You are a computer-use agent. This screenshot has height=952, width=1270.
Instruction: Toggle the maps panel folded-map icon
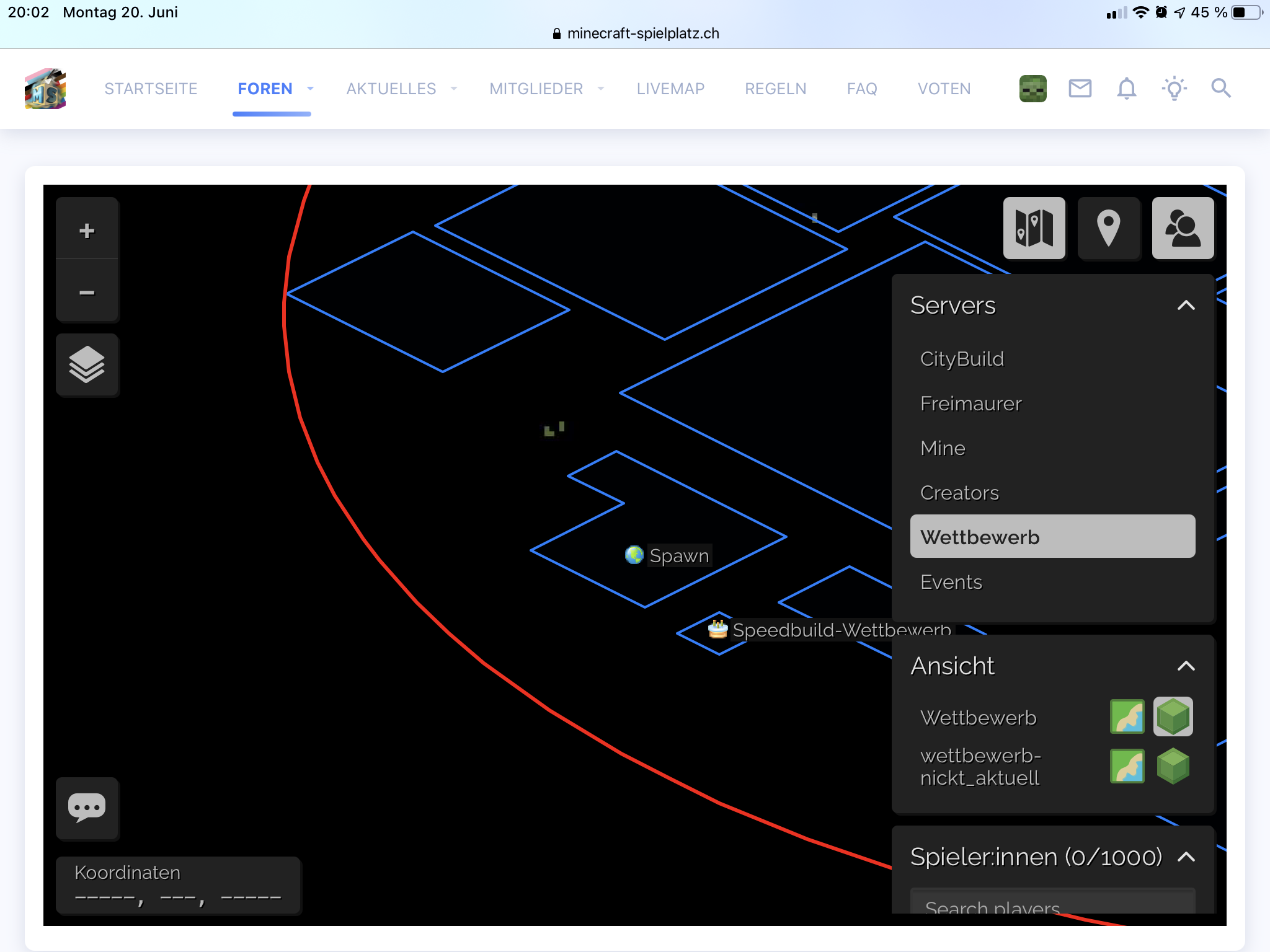[x=1034, y=228]
